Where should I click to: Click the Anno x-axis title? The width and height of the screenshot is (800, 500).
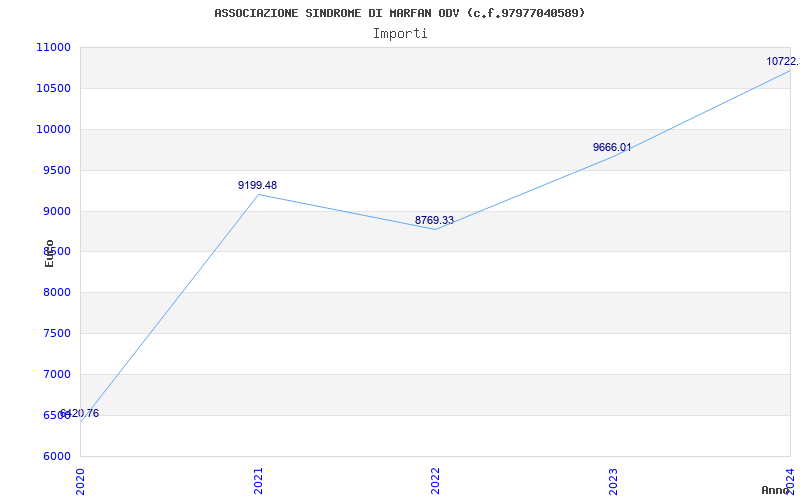[x=775, y=490]
